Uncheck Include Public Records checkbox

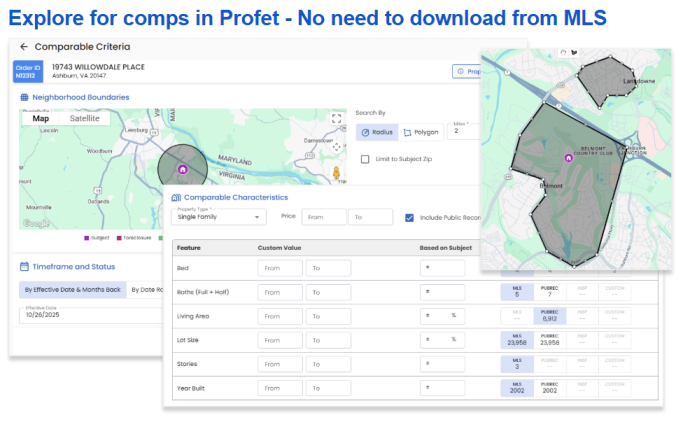[410, 217]
